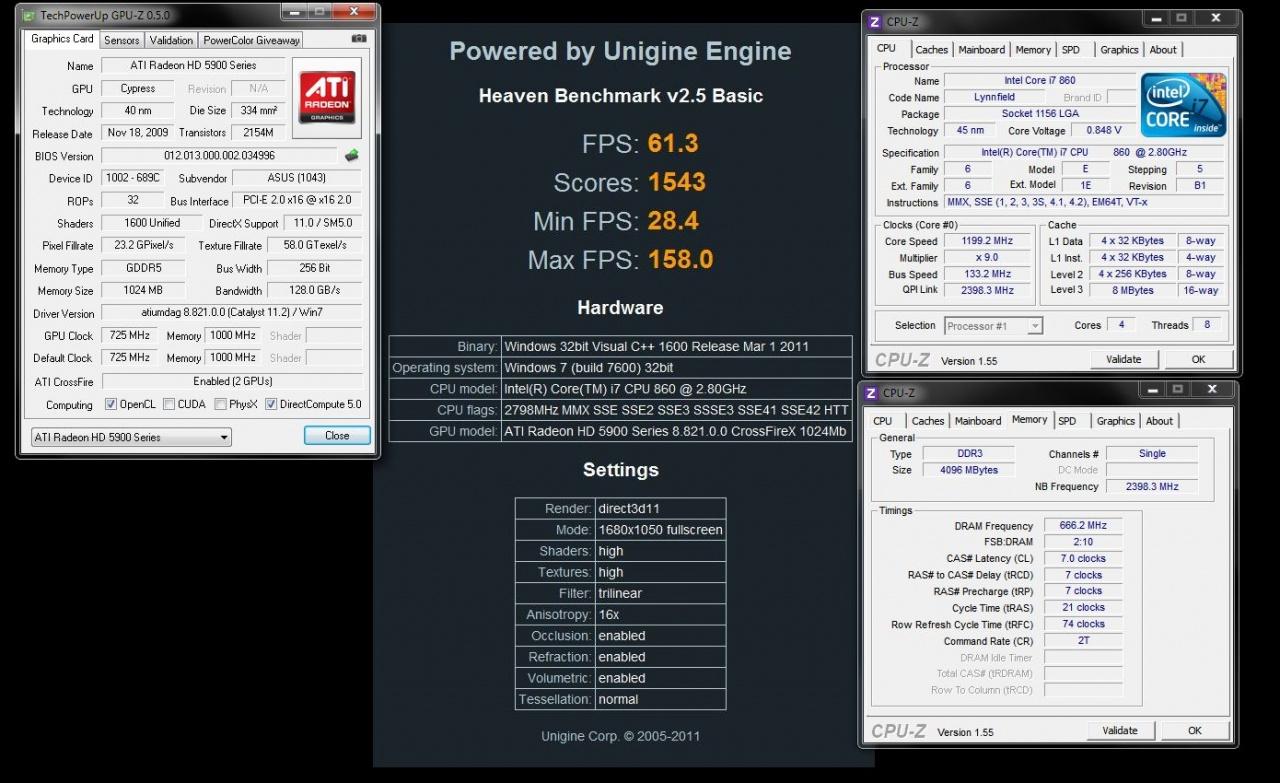Click Validate in the CPU-Z memory timings window
The image size is (1280, 783).
coord(1120,731)
